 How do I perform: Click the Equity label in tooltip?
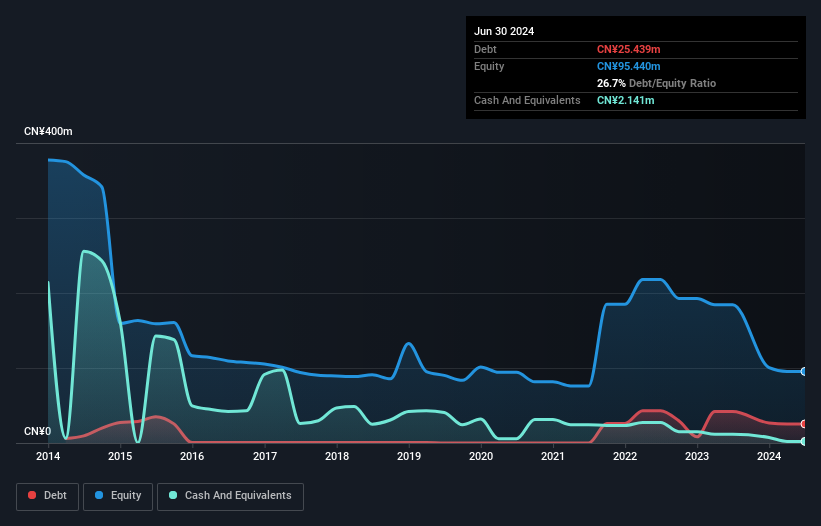pyautogui.click(x=489, y=66)
